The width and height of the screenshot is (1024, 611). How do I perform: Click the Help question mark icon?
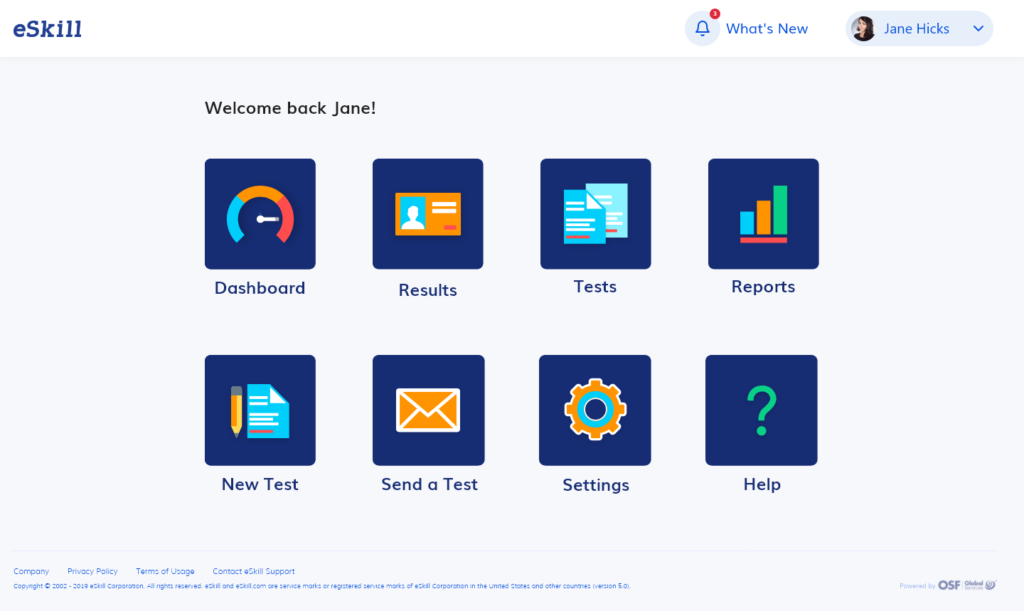[761, 410]
